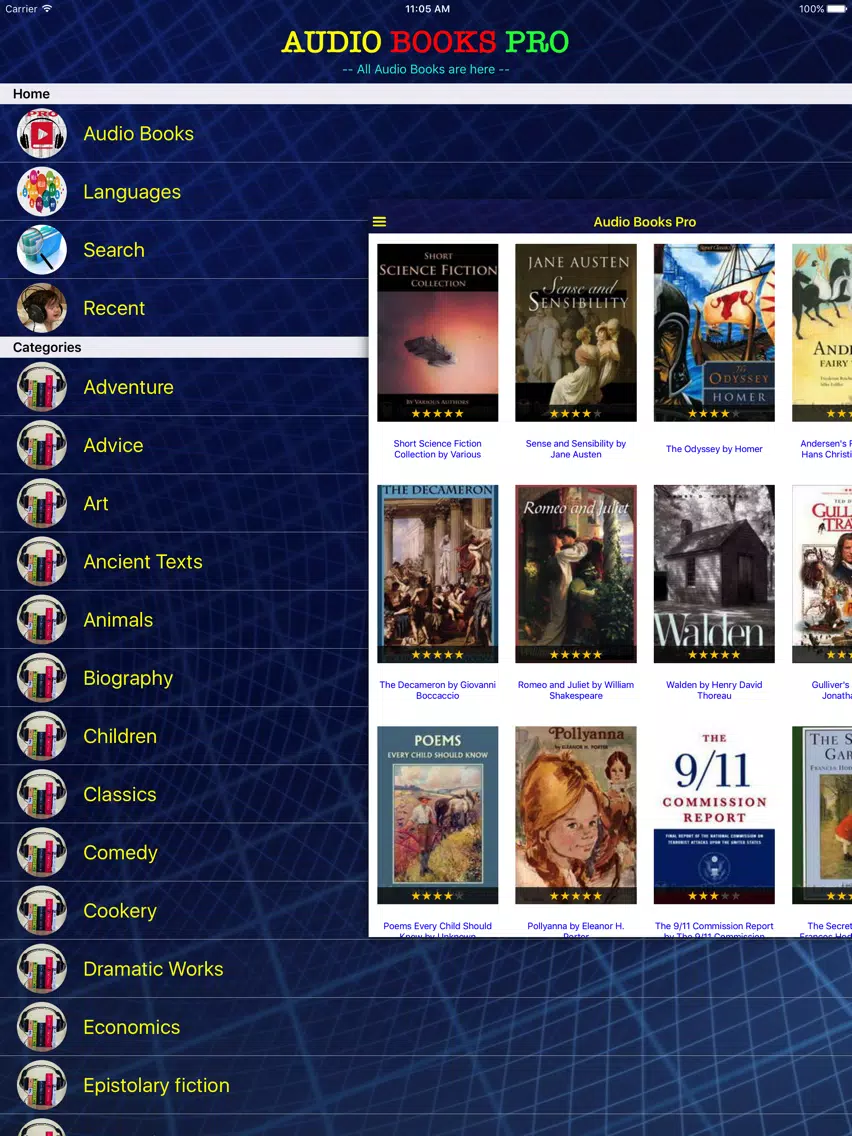
Task: Open Gulliver's Travels book cover
Action: coord(822,574)
